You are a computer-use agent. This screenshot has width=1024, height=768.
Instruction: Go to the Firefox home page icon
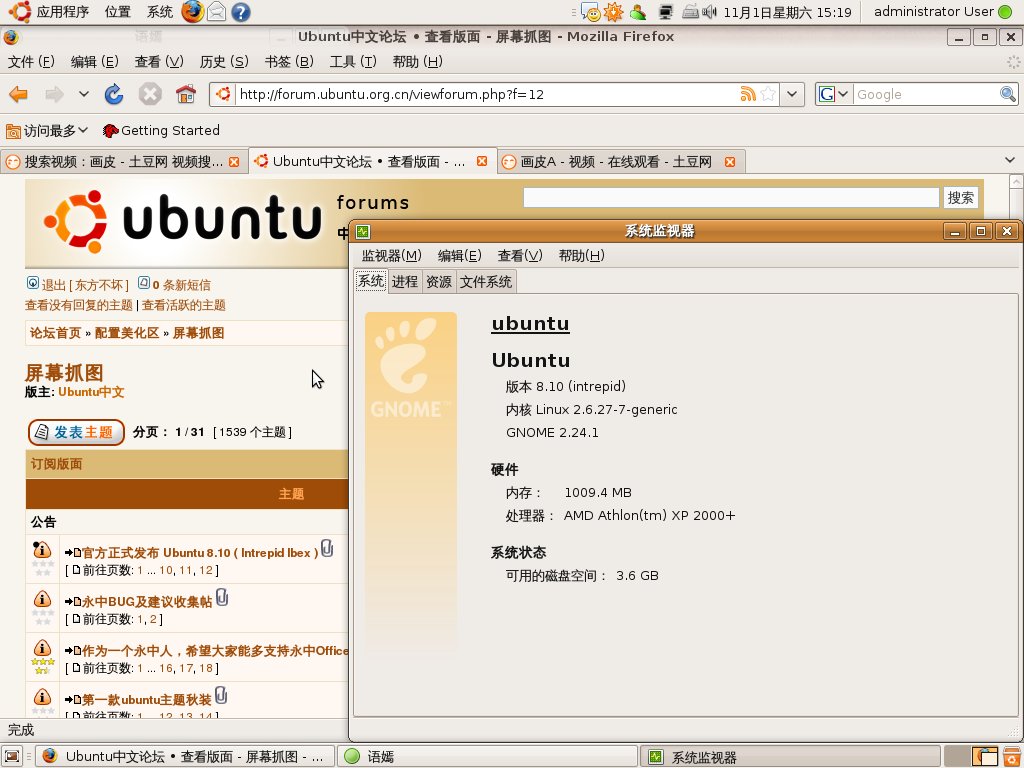(186, 94)
